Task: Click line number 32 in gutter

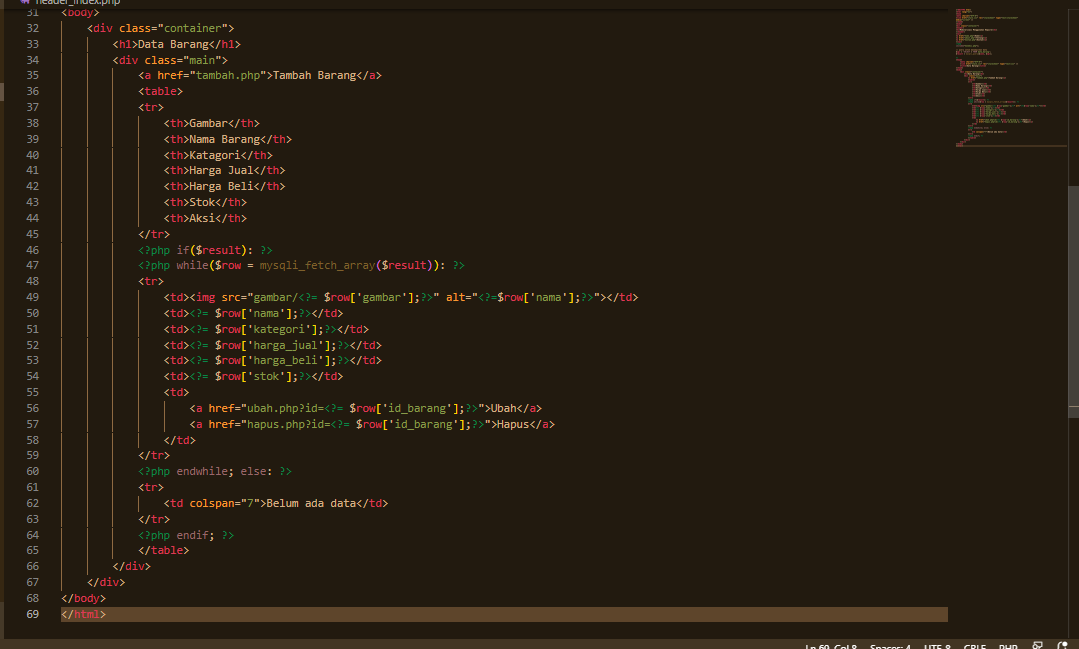Action: pyautogui.click(x=32, y=28)
